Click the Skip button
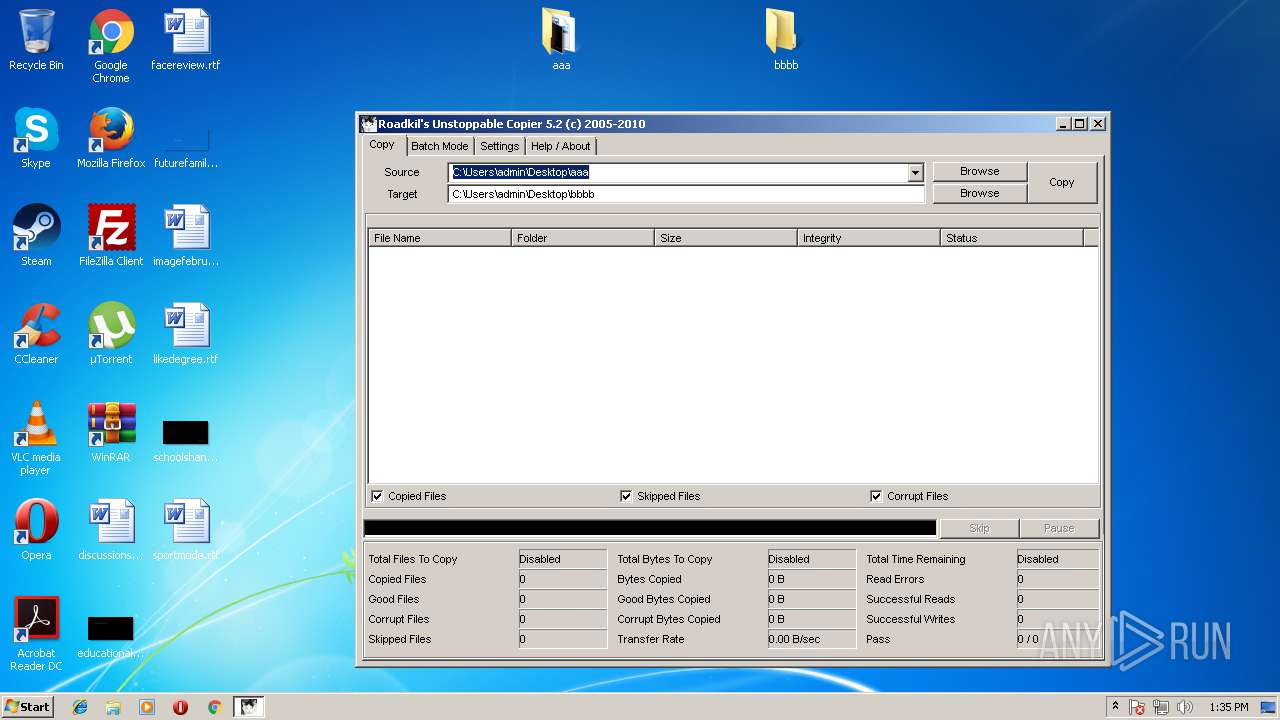Image resolution: width=1280 pixels, height=720 pixels. [979, 528]
